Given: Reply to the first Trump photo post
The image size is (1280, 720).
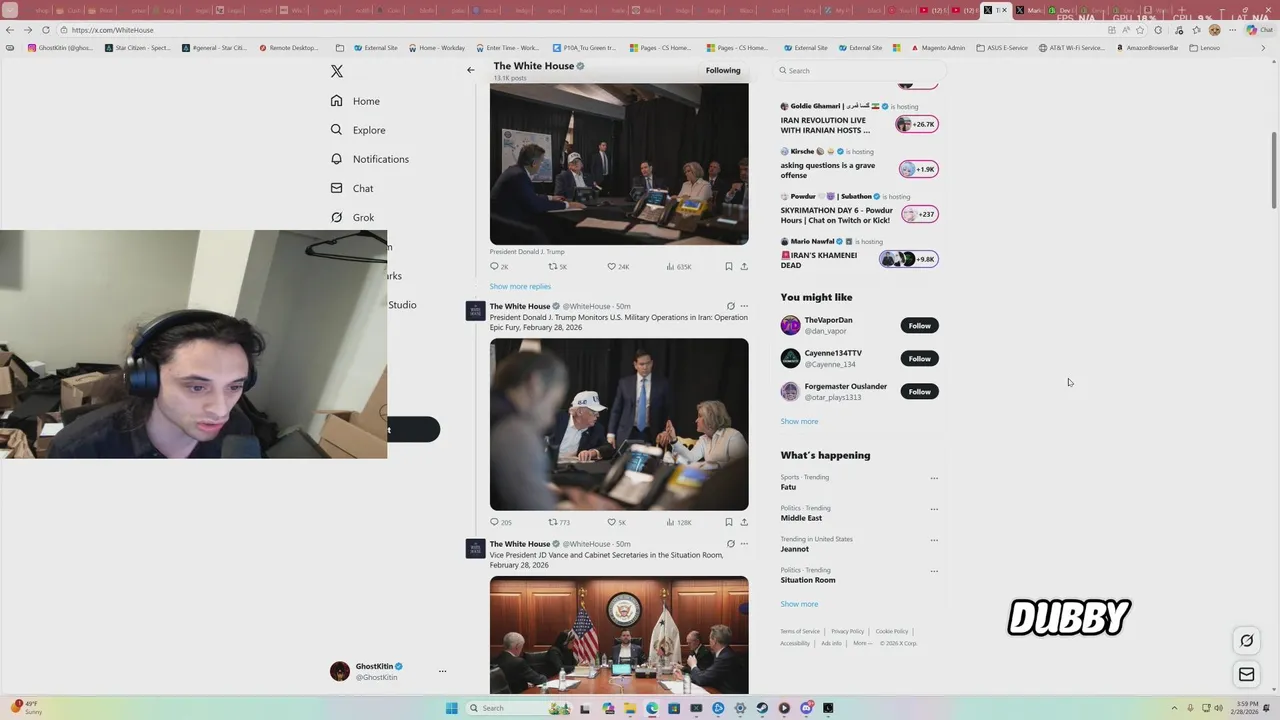Looking at the screenshot, I should pyautogui.click(x=499, y=267).
